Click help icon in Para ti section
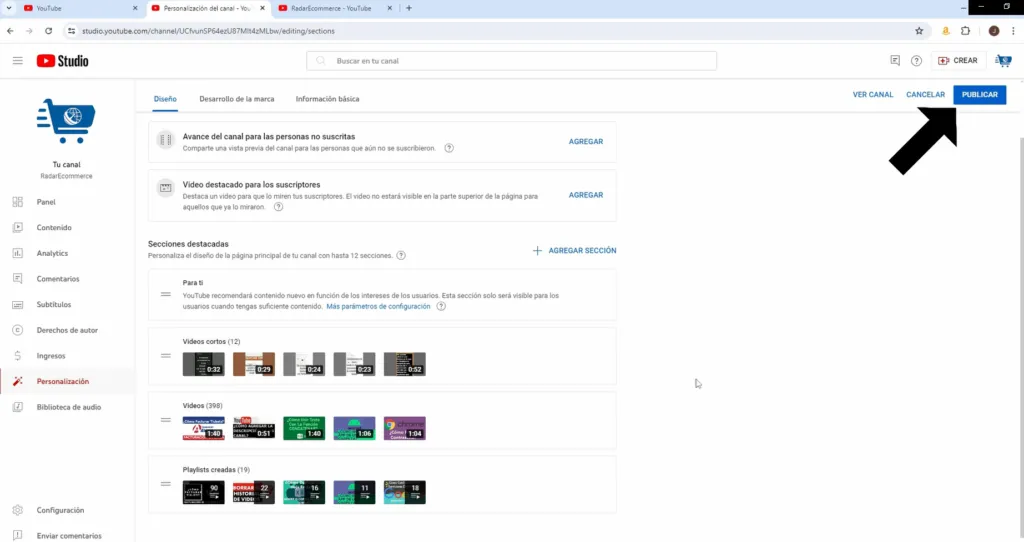Viewport: 1024px width, 542px height. click(441, 306)
